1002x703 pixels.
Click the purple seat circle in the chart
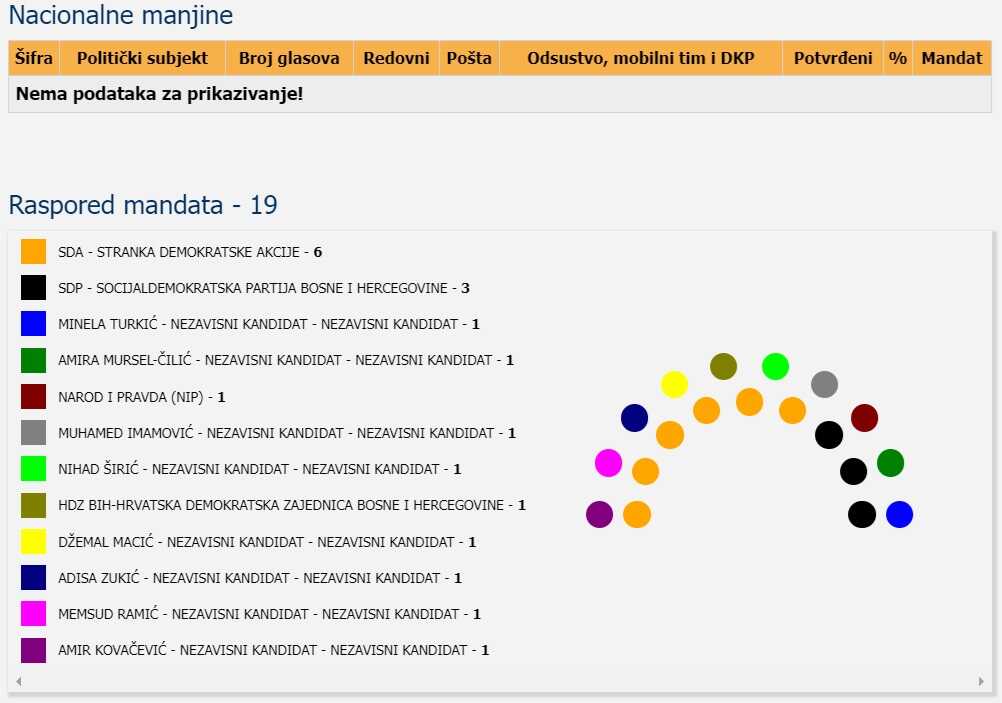(599, 514)
